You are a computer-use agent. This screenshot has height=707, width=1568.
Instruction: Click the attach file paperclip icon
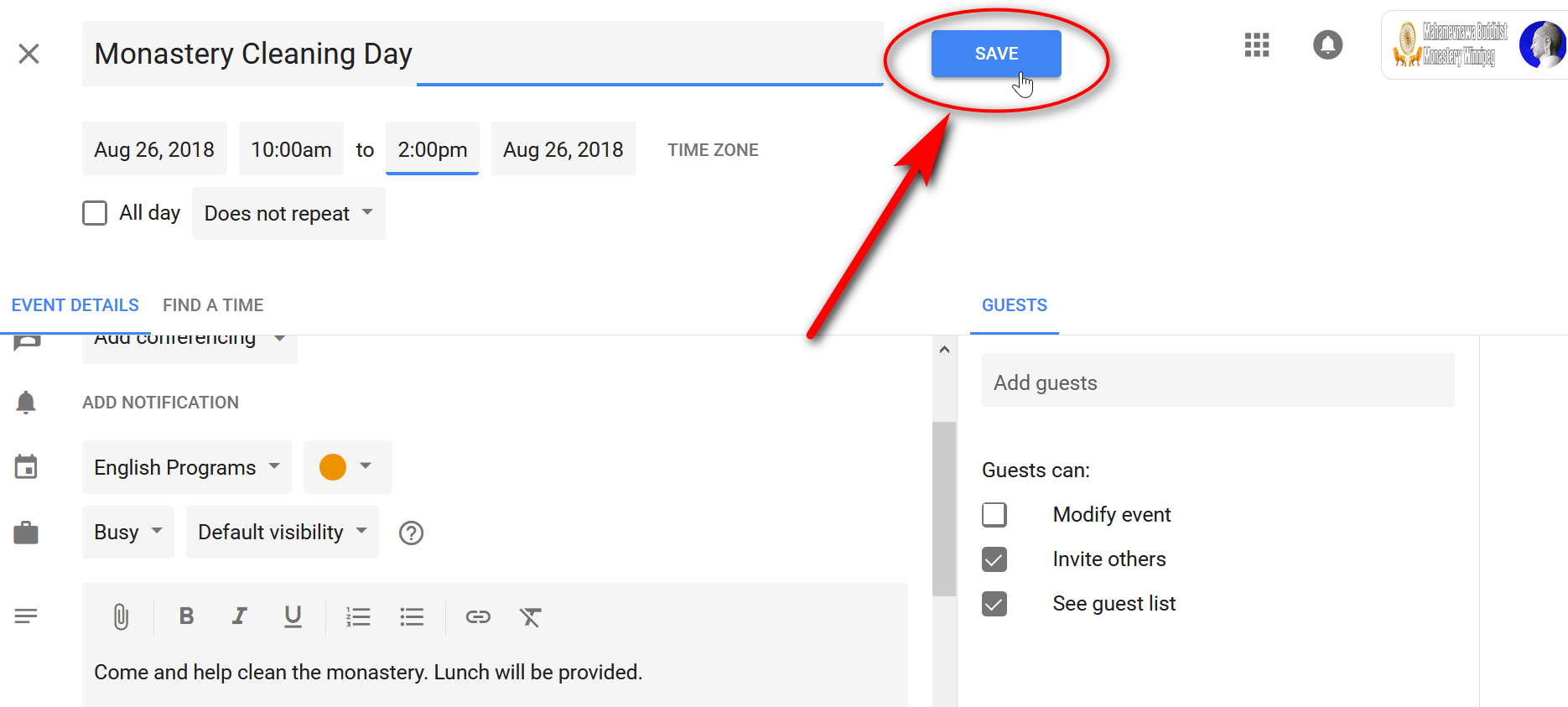[121, 617]
